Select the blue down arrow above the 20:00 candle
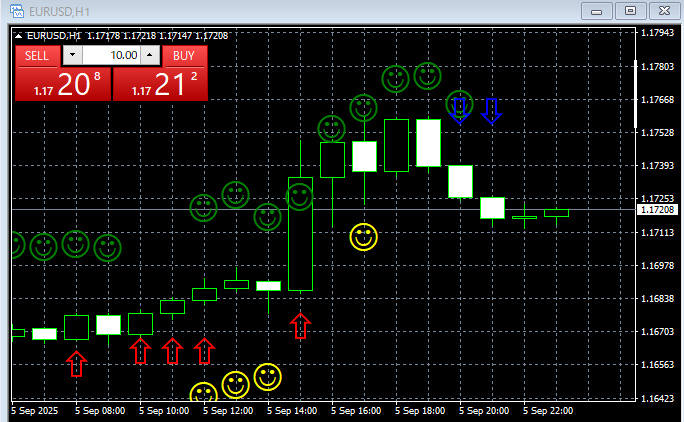Image resolution: width=684 pixels, height=422 pixels. (x=459, y=111)
